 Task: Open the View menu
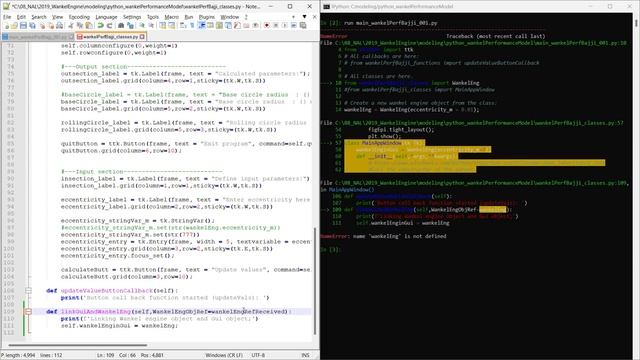[x=58, y=17]
